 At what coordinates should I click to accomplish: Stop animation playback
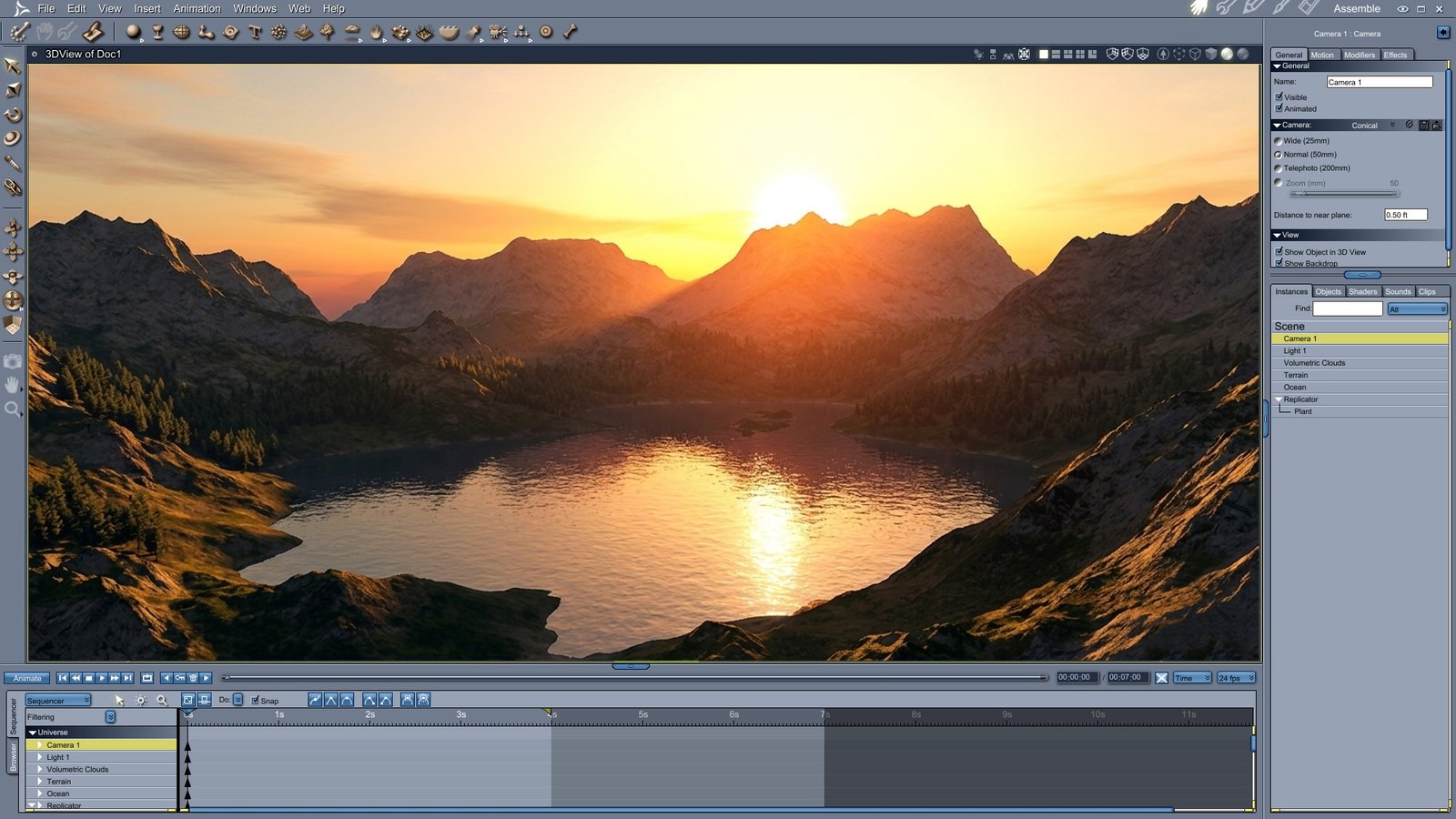tap(88, 678)
